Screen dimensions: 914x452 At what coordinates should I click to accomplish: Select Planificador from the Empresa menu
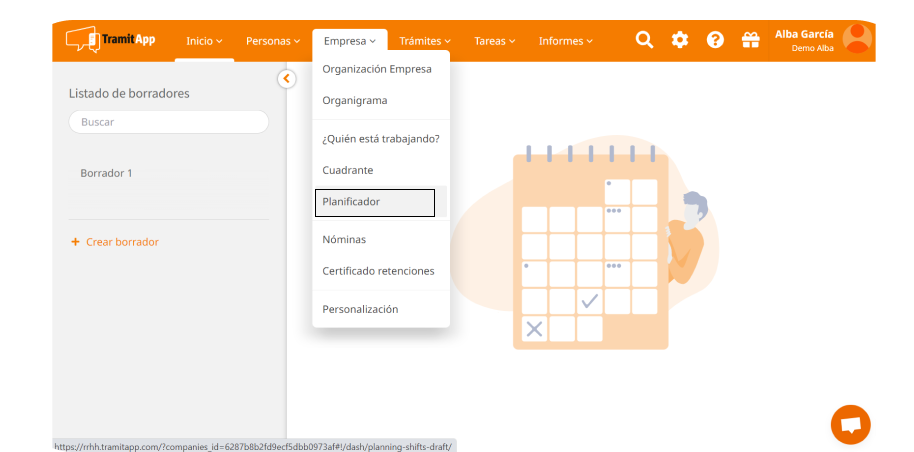click(x=374, y=202)
